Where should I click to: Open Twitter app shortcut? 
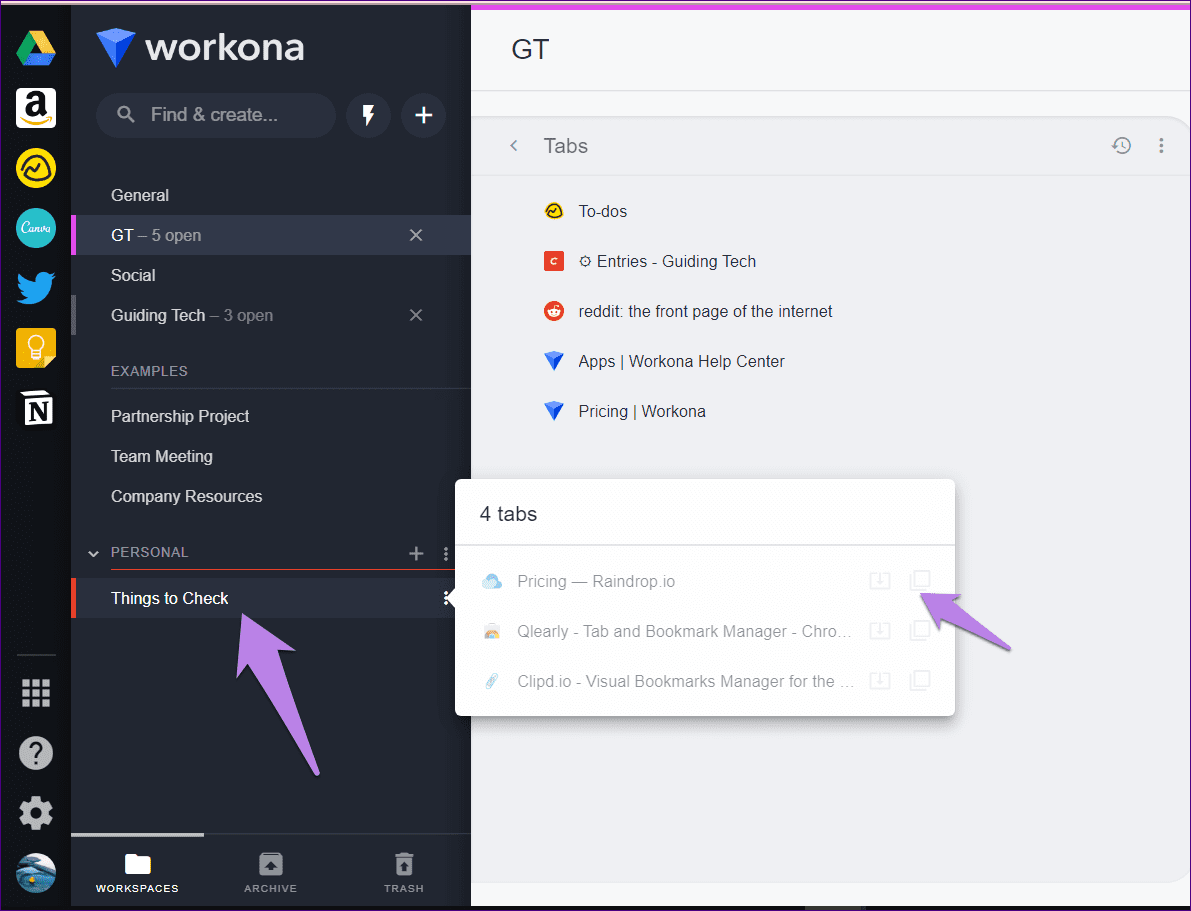(x=36, y=288)
